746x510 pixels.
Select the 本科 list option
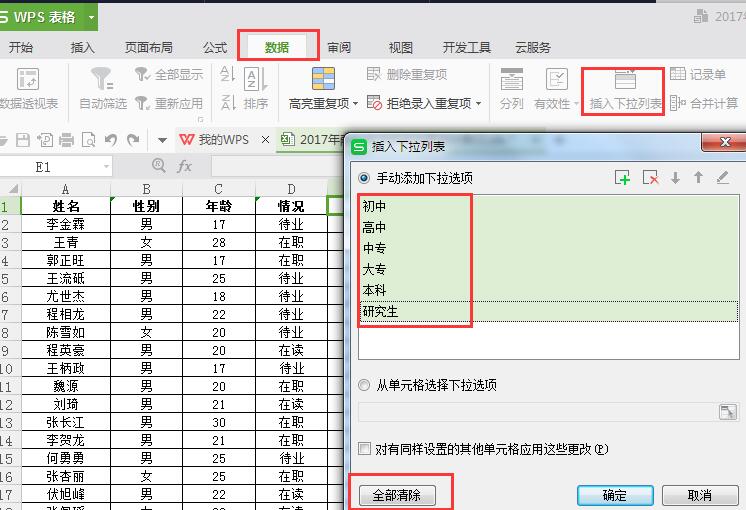pyautogui.click(x=549, y=290)
